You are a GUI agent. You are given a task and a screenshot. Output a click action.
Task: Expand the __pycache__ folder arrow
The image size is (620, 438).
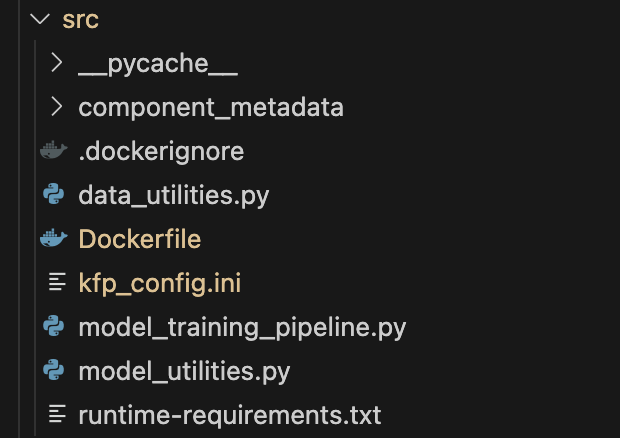click(x=56, y=64)
